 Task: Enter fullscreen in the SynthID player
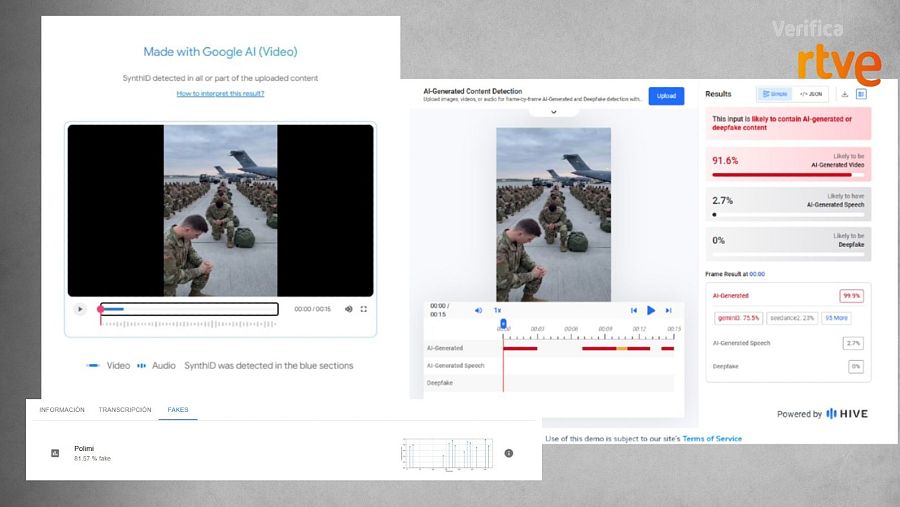click(364, 309)
